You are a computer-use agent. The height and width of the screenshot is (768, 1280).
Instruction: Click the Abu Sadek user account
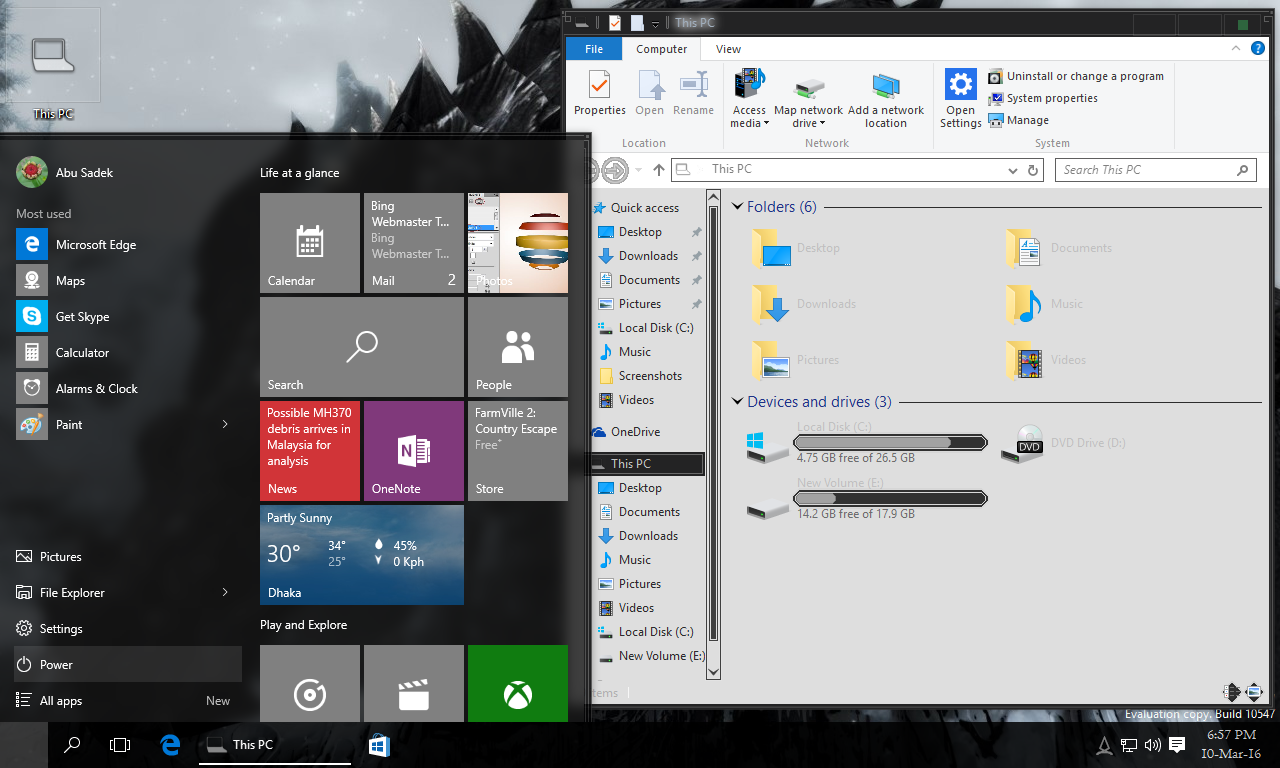pos(66,173)
